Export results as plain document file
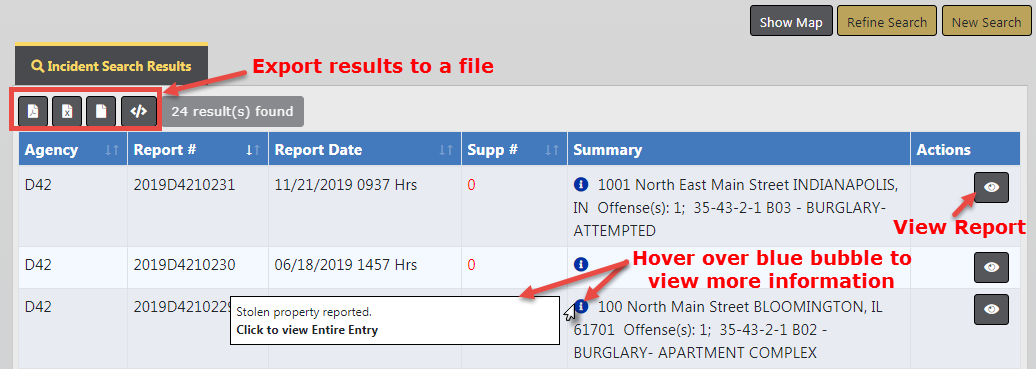The width and height of the screenshot is (1036, 369). (101, 111)
